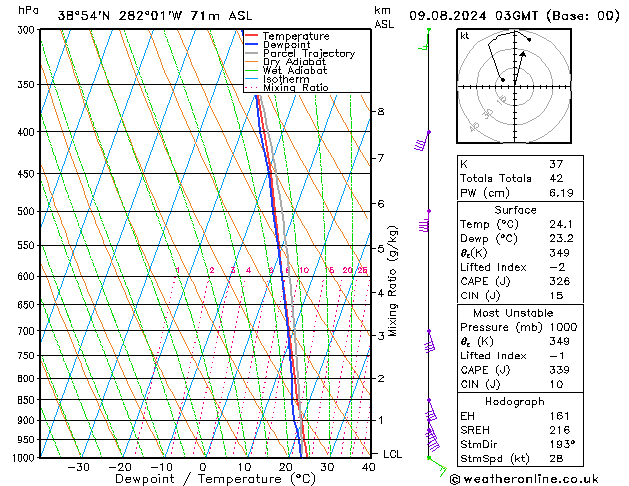The width and height of the screenshot is (629, 486).
Task: Click the Most Unstable CIN value 10
Action: (556, 384)
